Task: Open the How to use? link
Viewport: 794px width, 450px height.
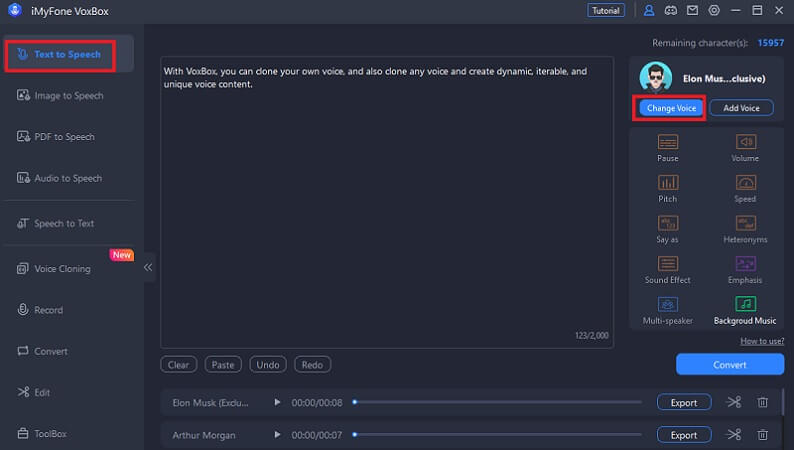Action: coord(762,341)
